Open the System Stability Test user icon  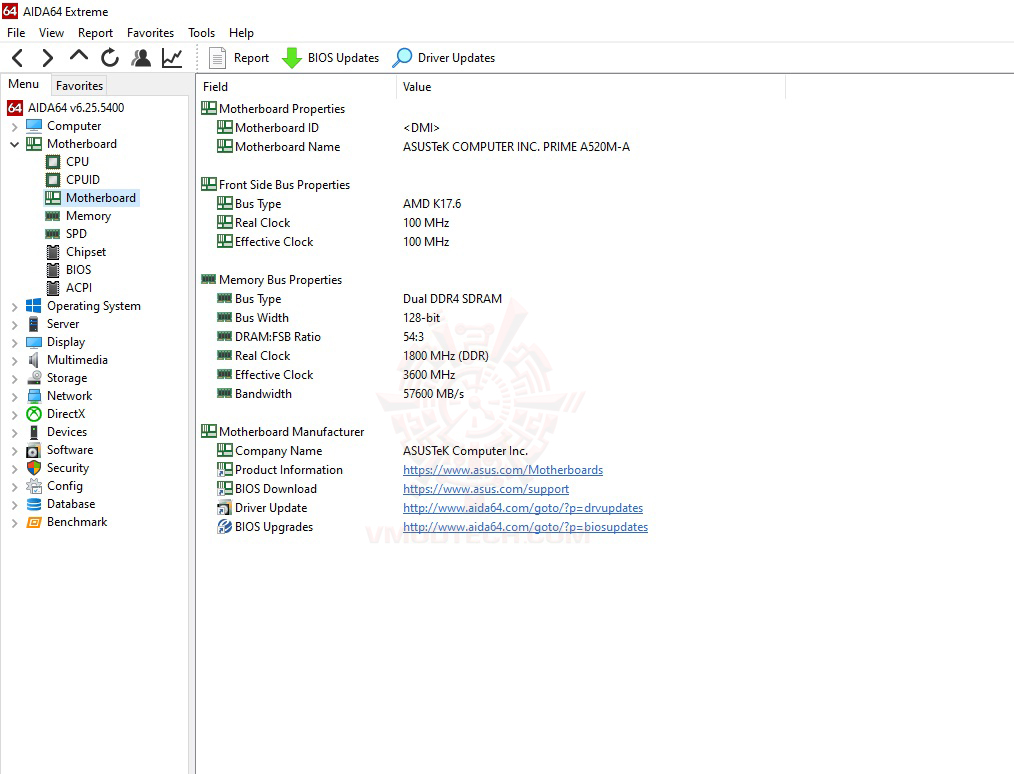(x=141, y=57)
